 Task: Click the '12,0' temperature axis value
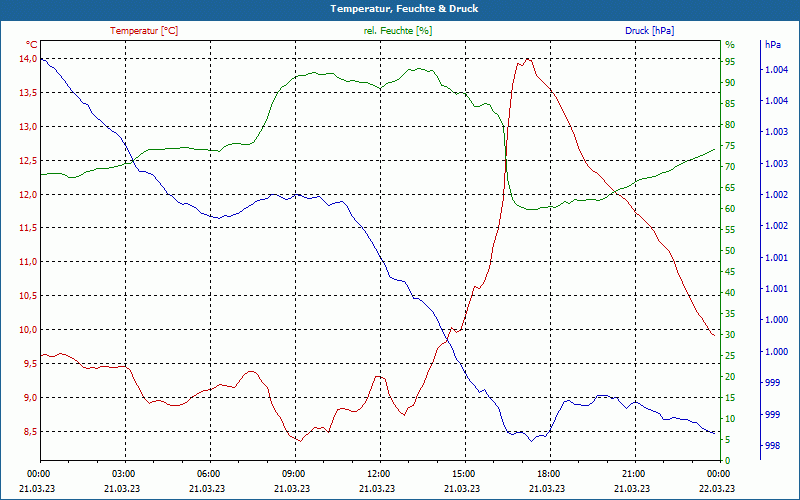[x=28, y=194]
